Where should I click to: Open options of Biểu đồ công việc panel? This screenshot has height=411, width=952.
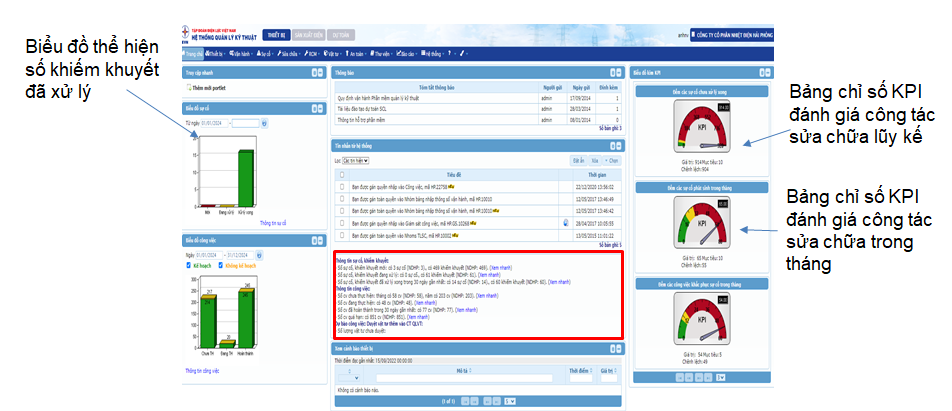click(x=315, y=241)
